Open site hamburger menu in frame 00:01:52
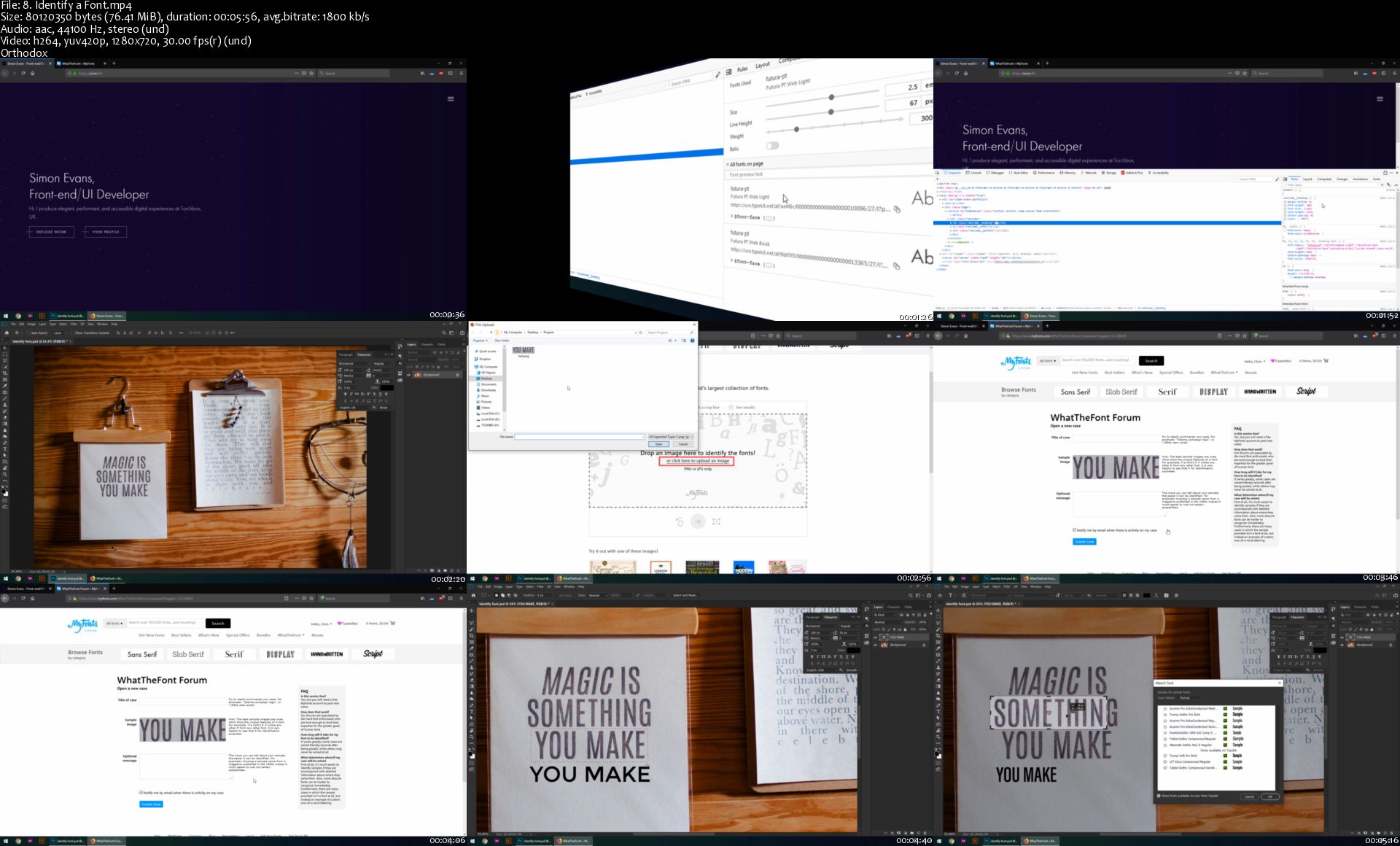The width and height of the screenshot is (1400, 846). coord(1380,98)
